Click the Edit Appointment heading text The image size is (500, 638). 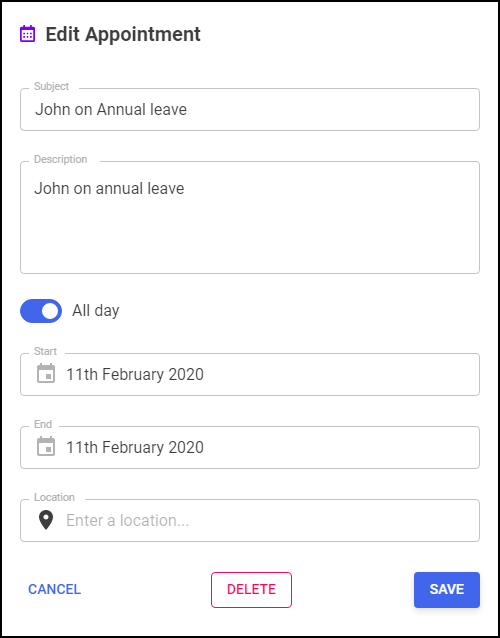(123, 34)
